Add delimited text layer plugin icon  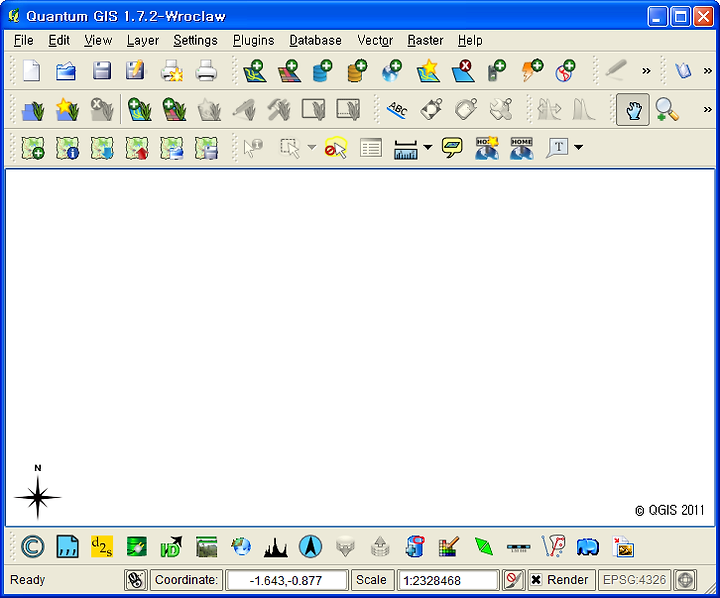click(68, 547)
